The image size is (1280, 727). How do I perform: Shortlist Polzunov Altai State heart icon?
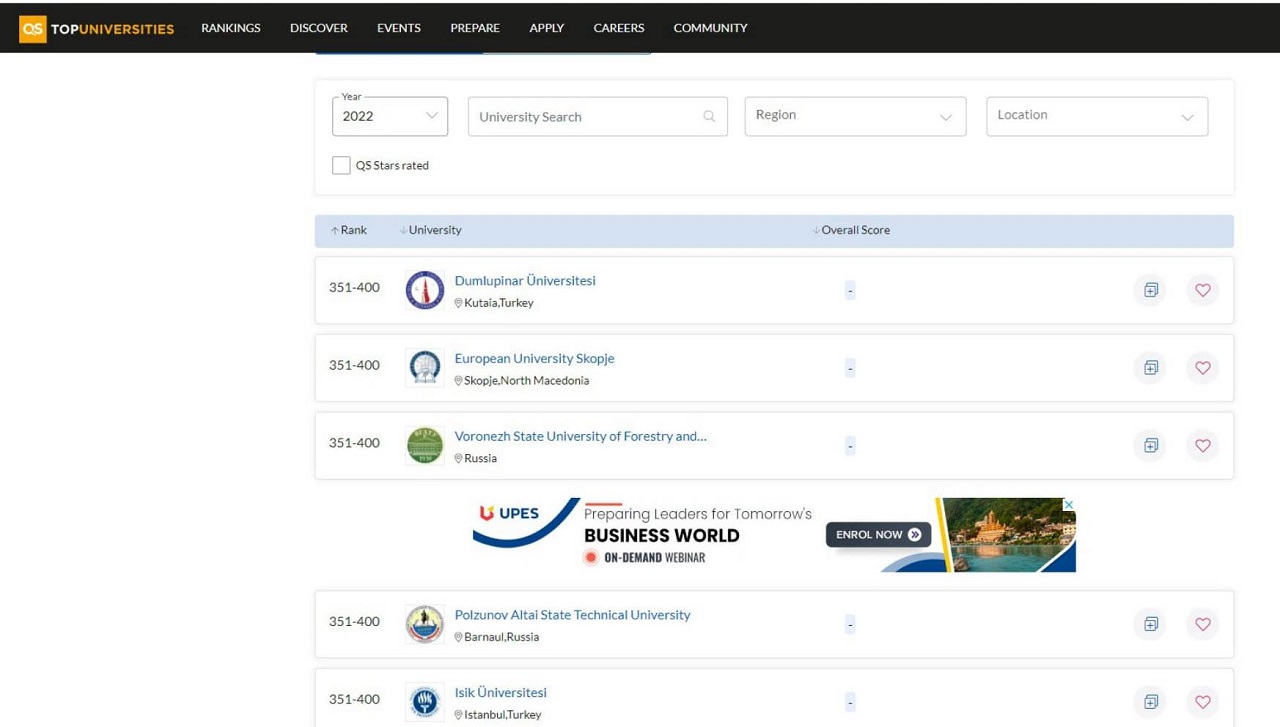1203,624
